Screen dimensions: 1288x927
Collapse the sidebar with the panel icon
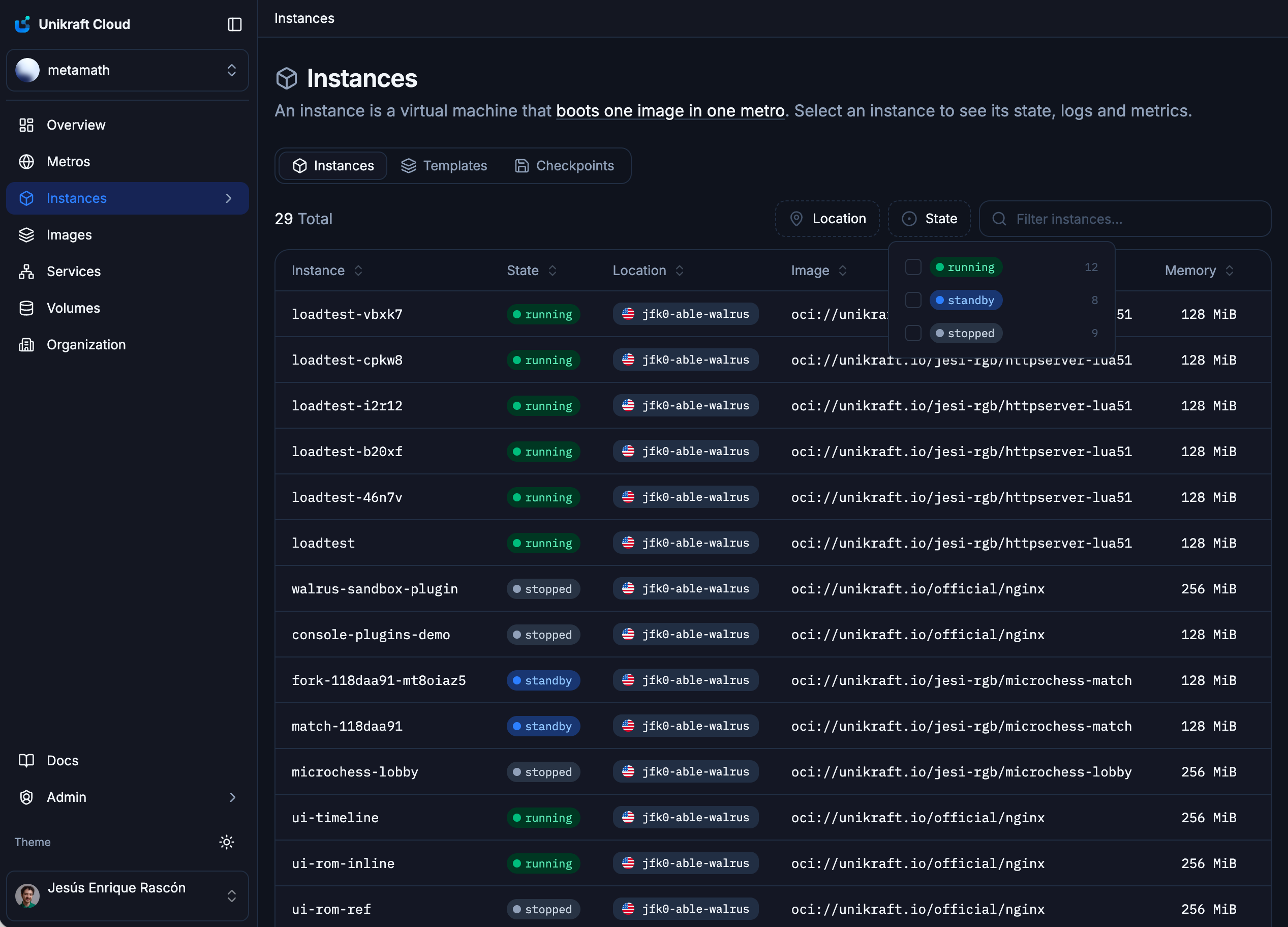(x=234, y=24)
